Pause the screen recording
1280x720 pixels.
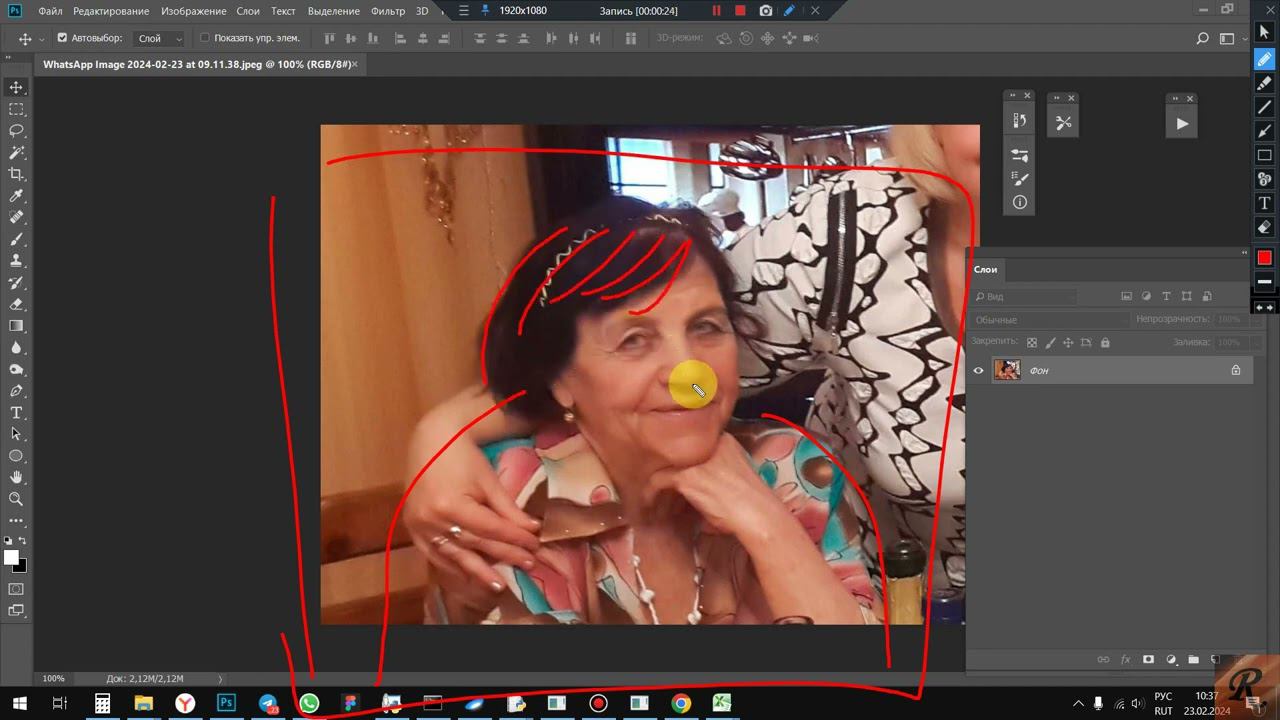tap(716, 11)
